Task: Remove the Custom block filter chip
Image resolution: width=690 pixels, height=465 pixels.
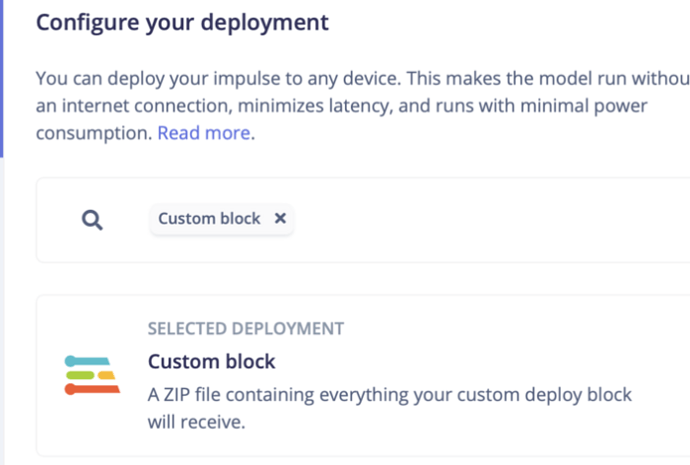Action: (280, 218)
